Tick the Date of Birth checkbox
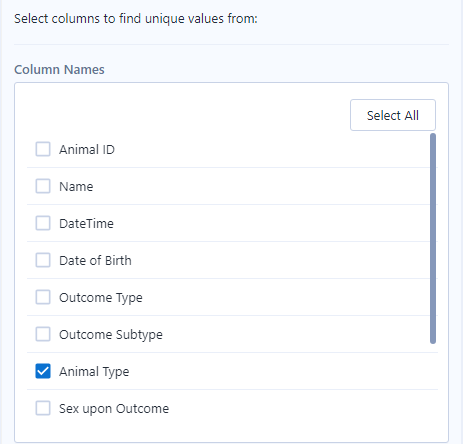This screenshot has width=463, height=444. click(43, 260)
